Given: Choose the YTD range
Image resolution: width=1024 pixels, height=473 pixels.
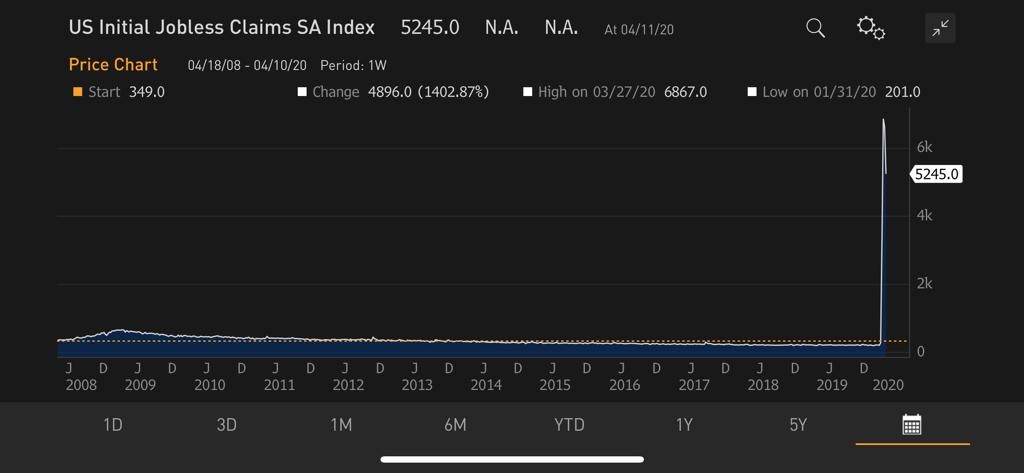Looking at the screenshot, I should (x=569, y=425).
